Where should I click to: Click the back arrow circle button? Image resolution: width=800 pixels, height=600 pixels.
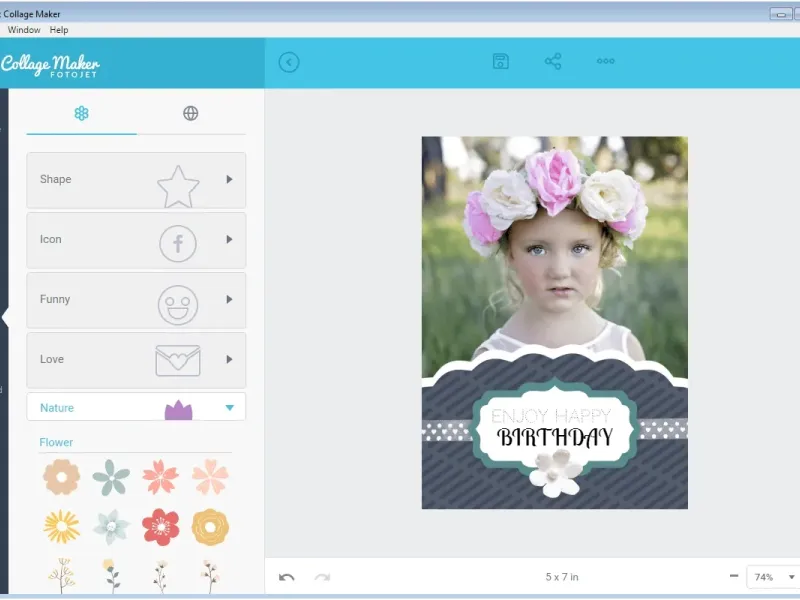click(x=289, y=63)
